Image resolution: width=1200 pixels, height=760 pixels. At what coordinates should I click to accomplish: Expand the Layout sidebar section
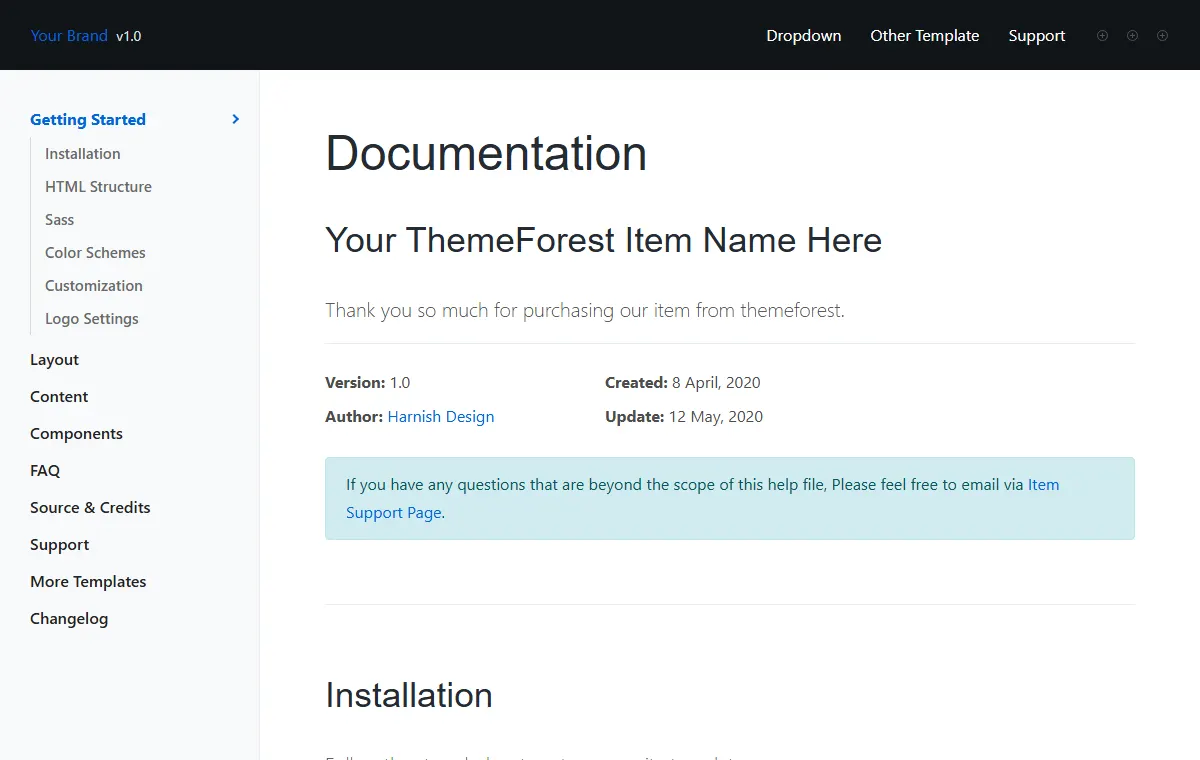(54, 359)
